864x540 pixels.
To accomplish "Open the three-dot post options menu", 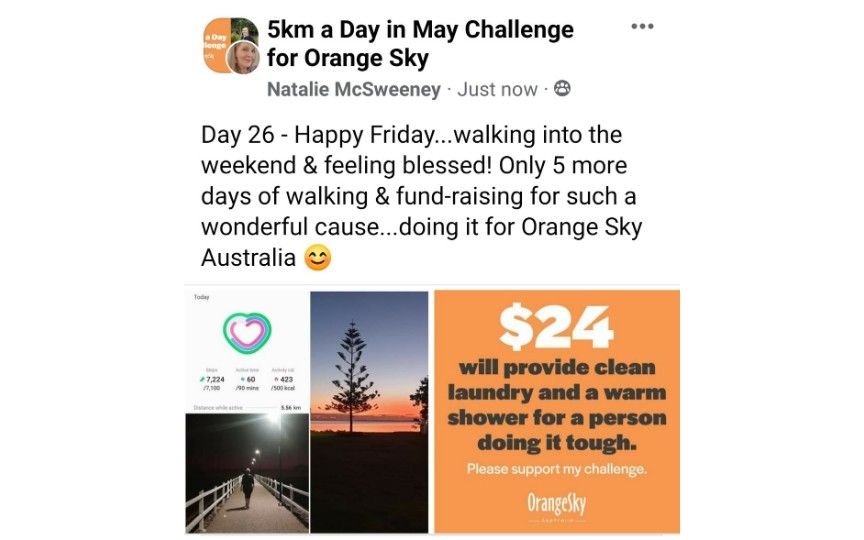I will coord(642,26).
